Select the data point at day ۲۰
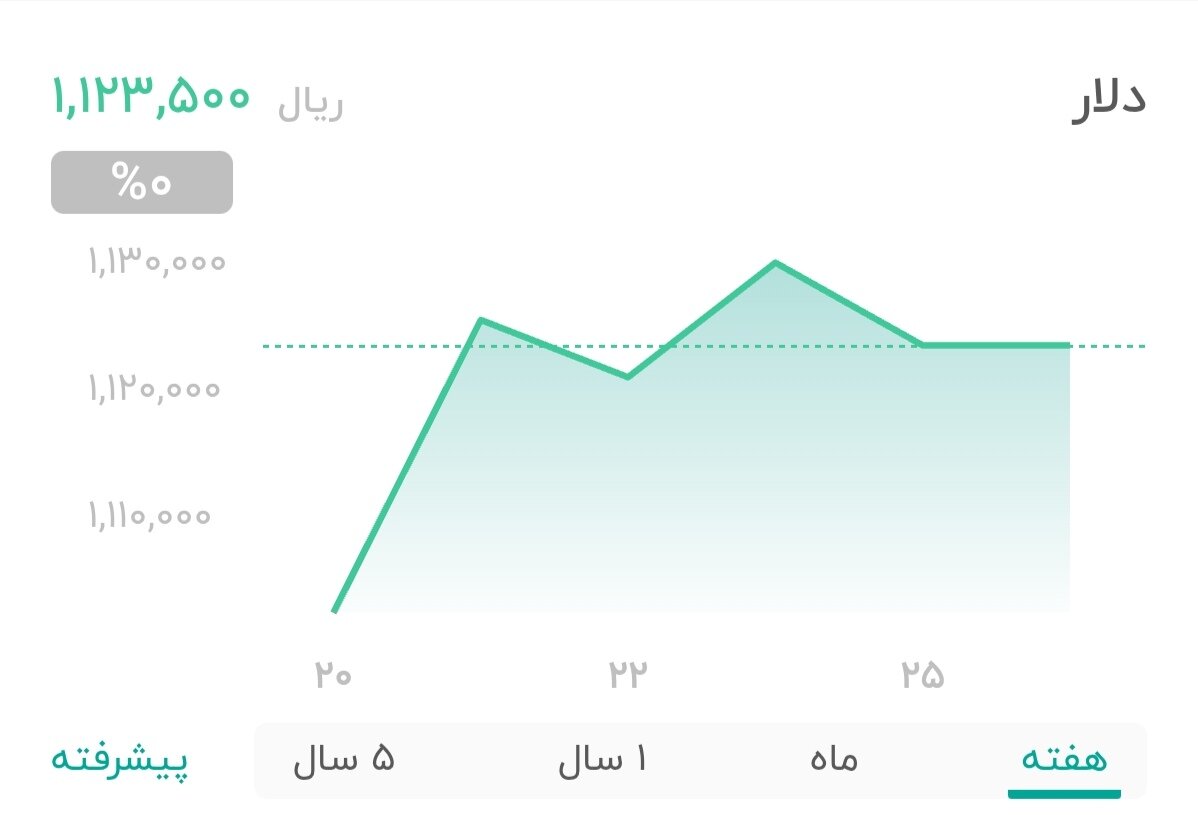Image resolution: width=1198 pixels, height=815 pixels. pos(337,608)
